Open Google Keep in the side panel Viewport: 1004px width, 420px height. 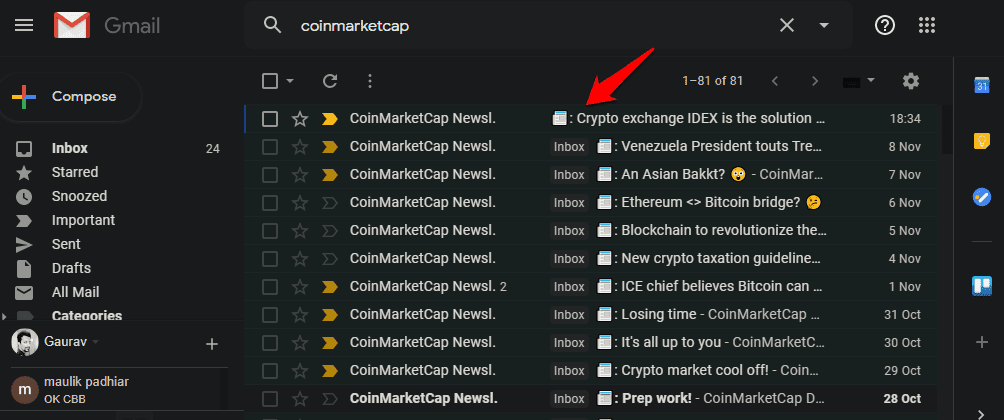pyautogui.click(x=981, y=141)
